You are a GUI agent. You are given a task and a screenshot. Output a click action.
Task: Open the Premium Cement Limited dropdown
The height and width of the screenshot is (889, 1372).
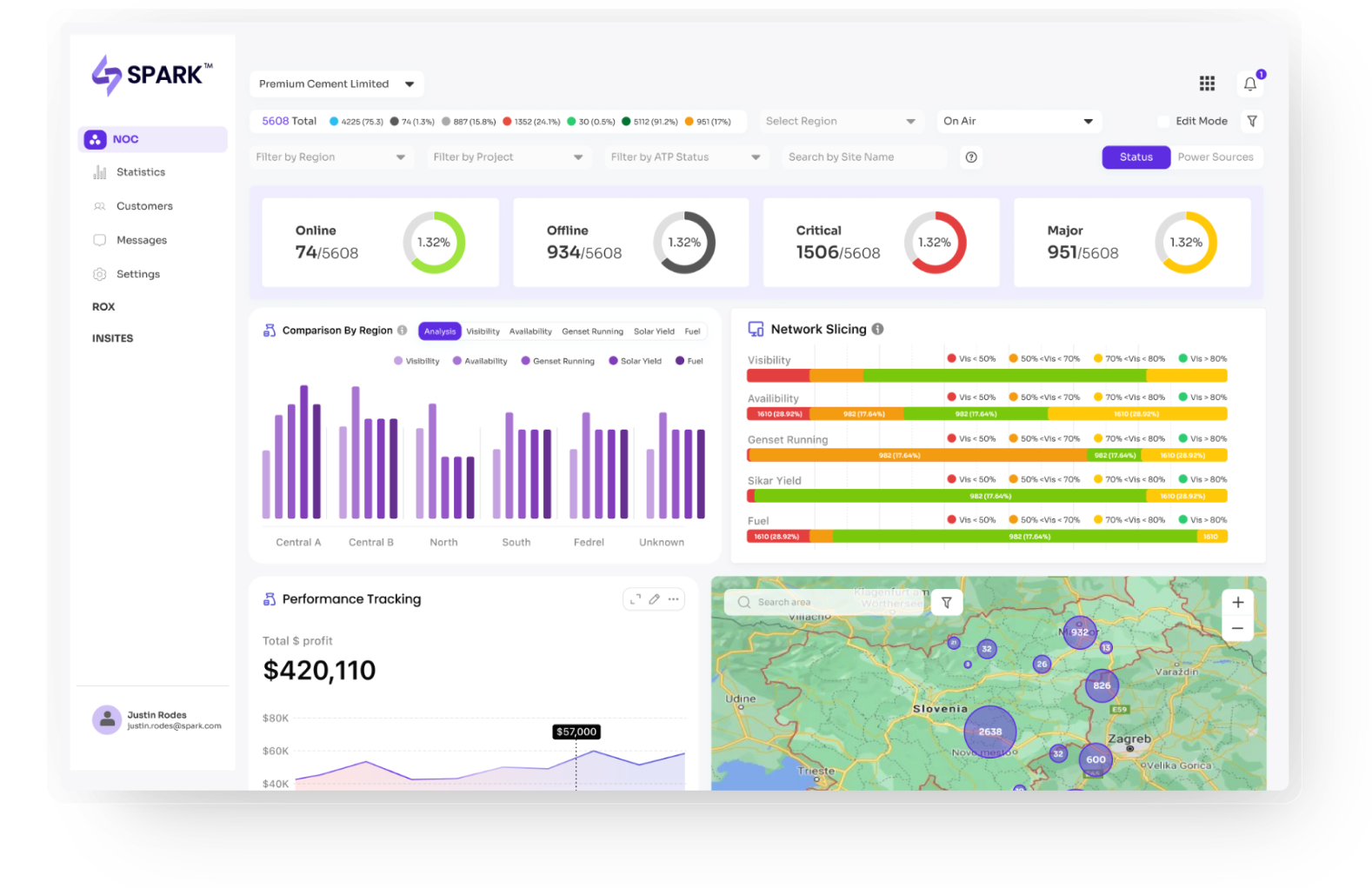point(336,84)
